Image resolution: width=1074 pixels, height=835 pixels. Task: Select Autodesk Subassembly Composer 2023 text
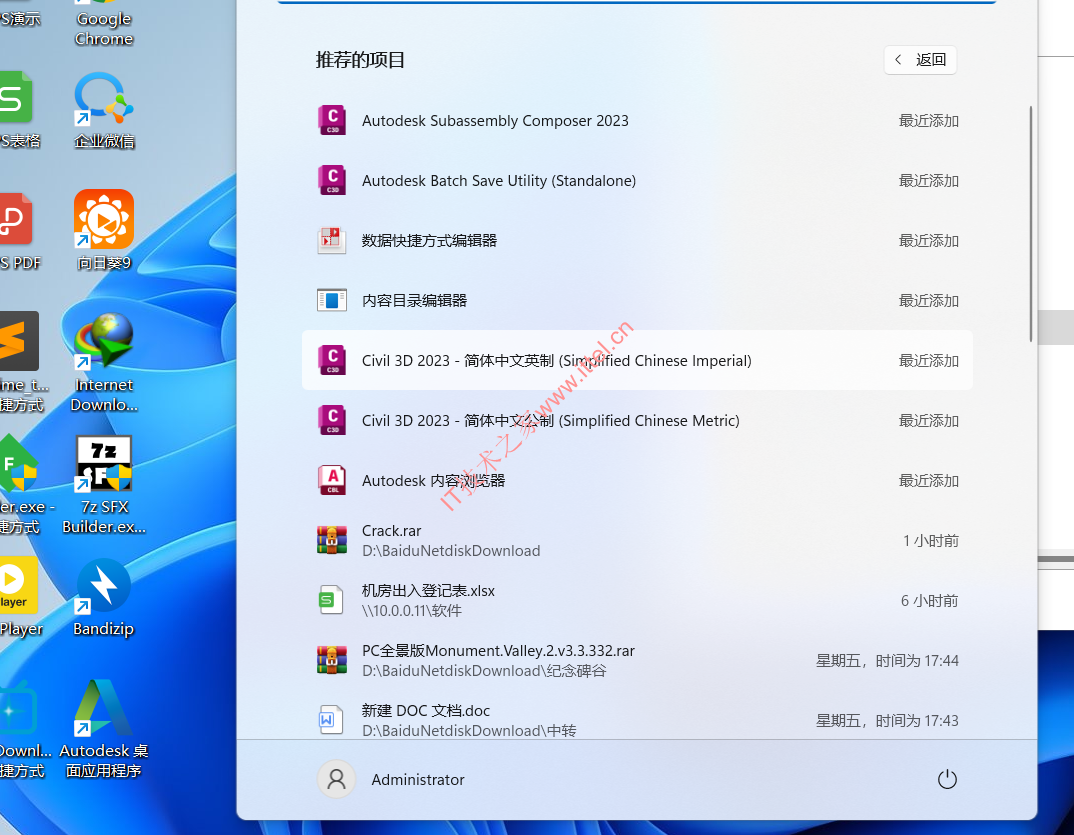[495, 121]
